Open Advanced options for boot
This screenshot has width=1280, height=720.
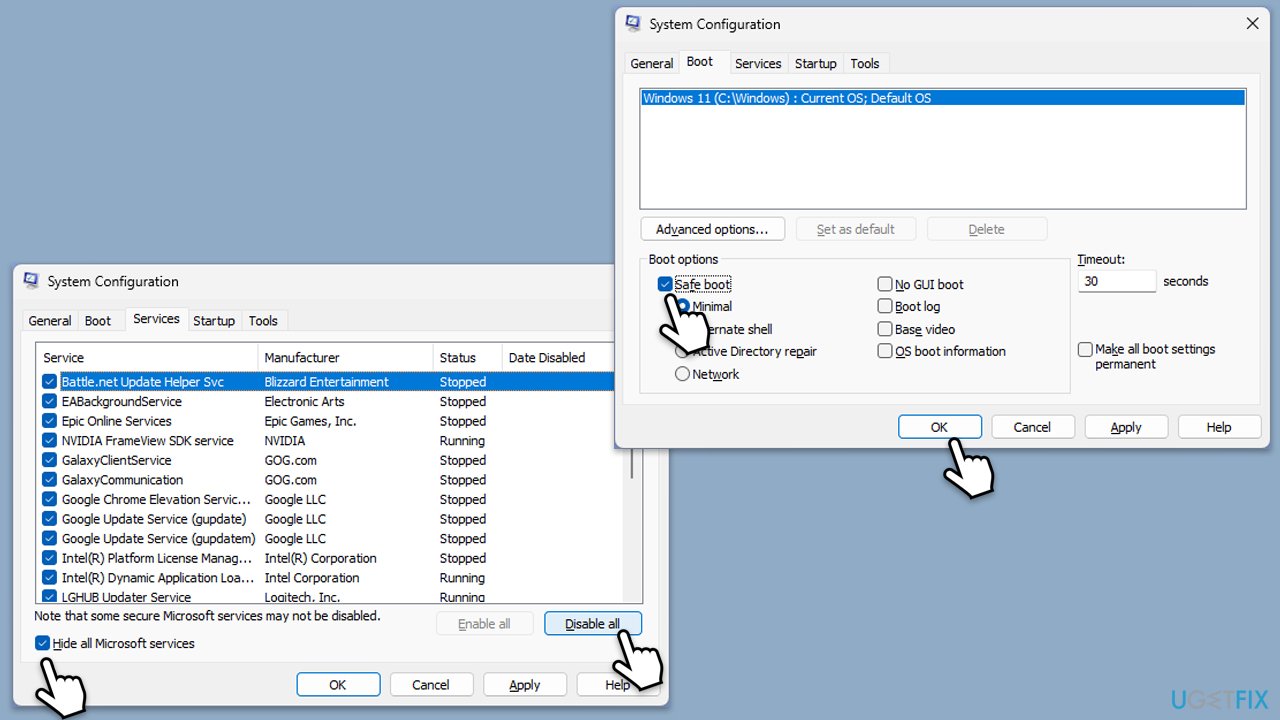[712, 229]
